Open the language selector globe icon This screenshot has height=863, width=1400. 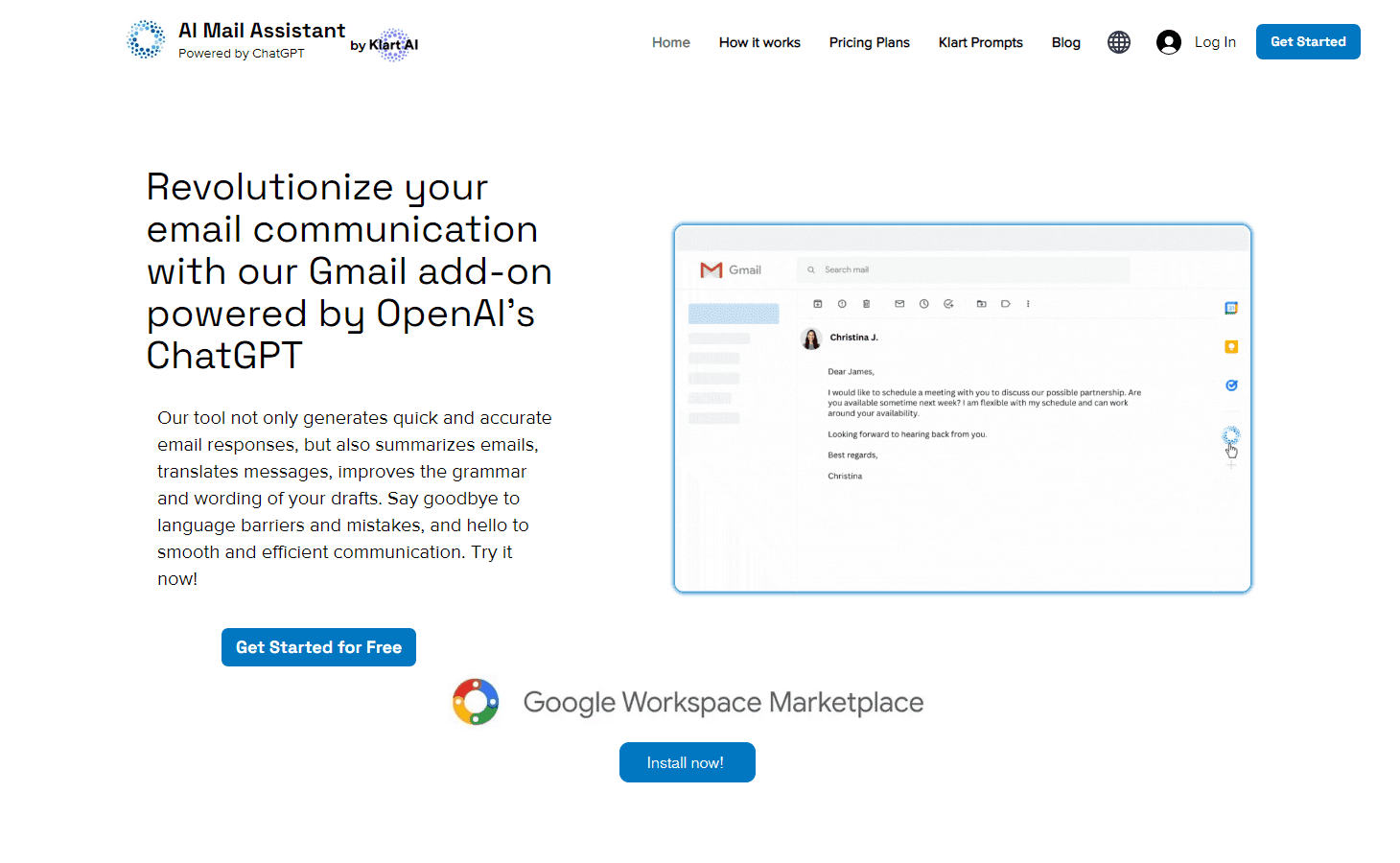point(1119,42)
